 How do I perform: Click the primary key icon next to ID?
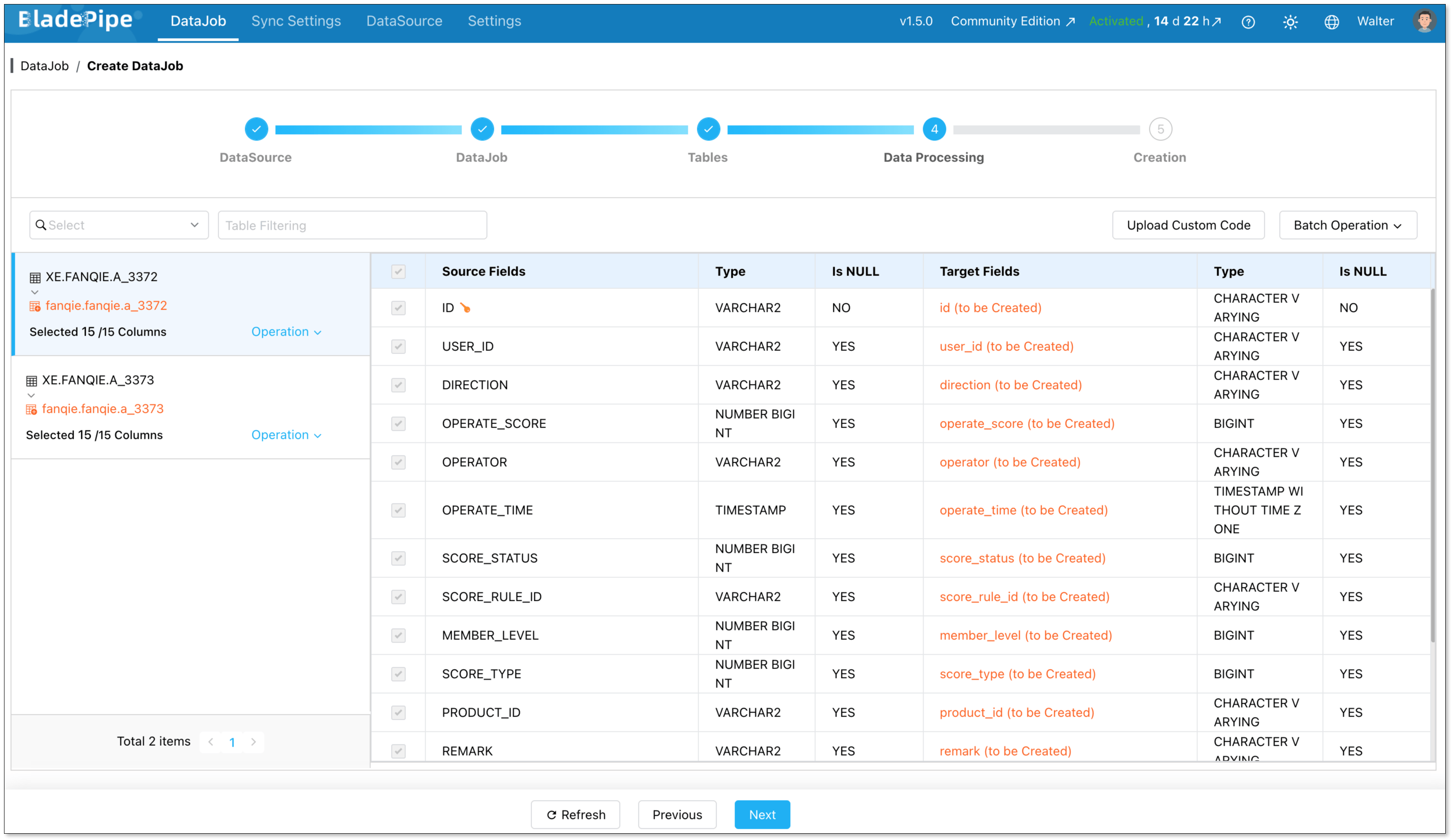tap(466, 308)
